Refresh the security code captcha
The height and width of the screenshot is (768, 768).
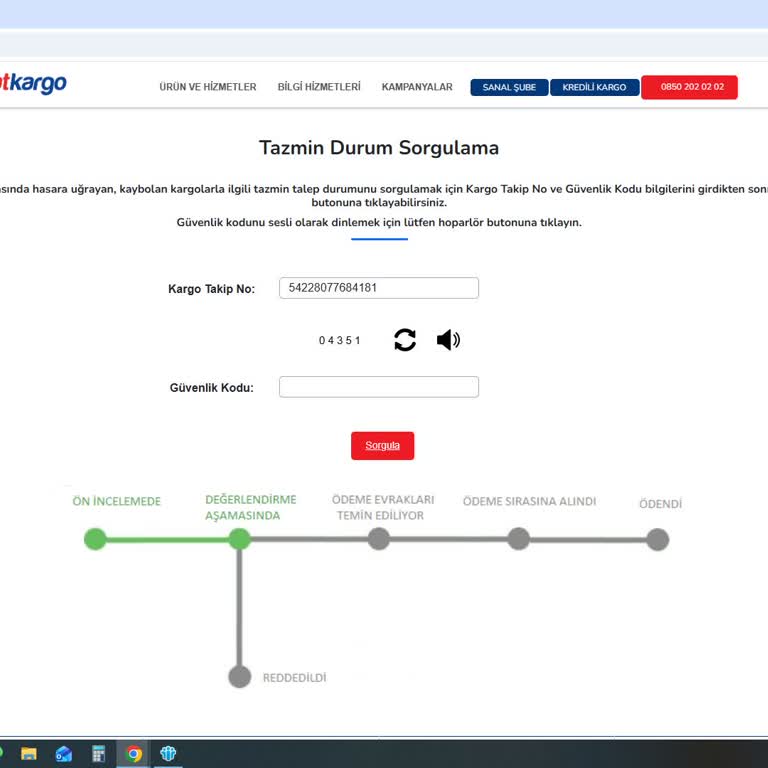(x=405, y=339)
